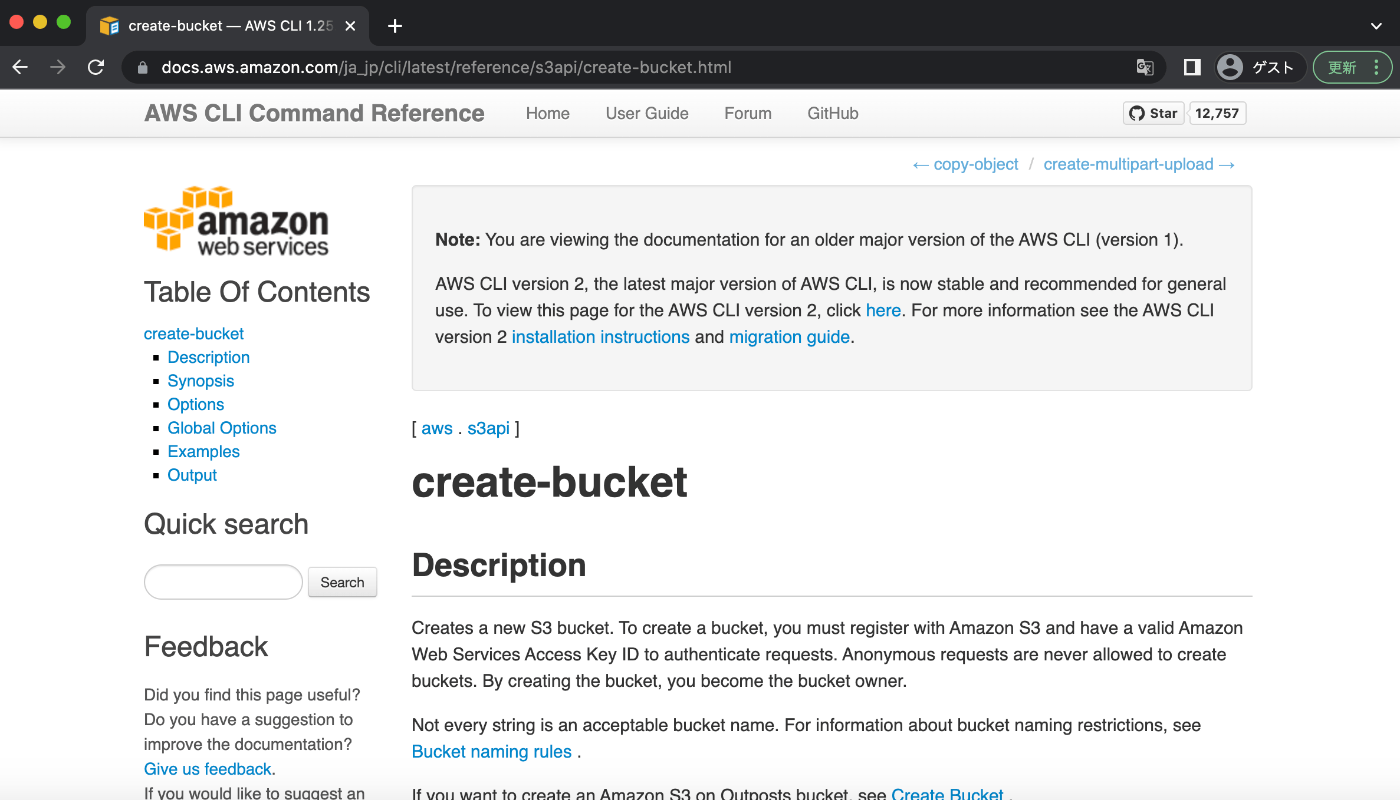Navigate to create-multipart-upload page

click(x=1128, y=164)
